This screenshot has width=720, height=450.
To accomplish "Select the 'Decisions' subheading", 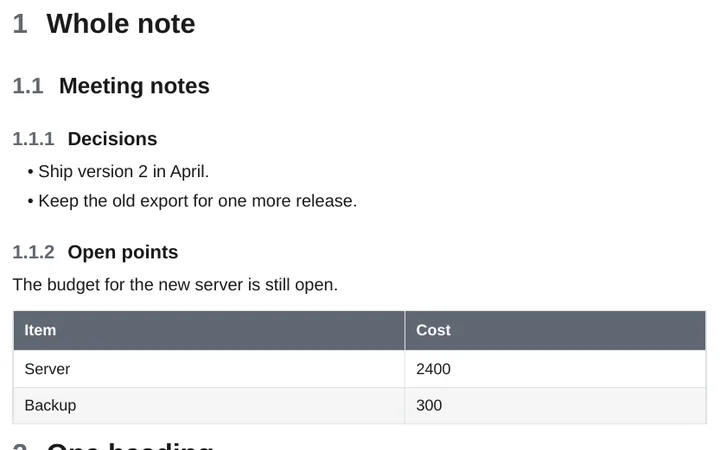I will [x=112, y=139].
